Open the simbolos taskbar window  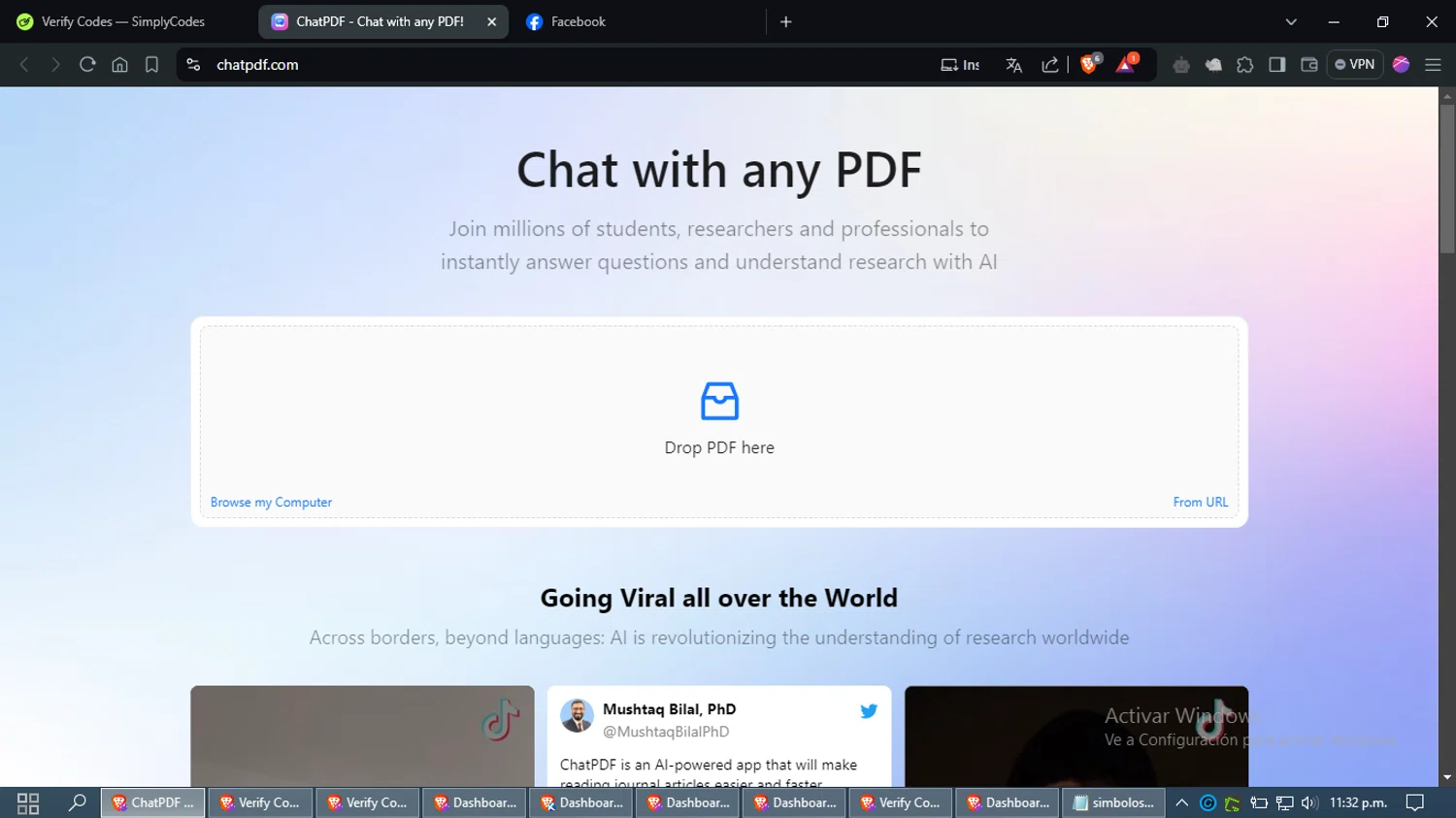click(x=1113, y=802)
